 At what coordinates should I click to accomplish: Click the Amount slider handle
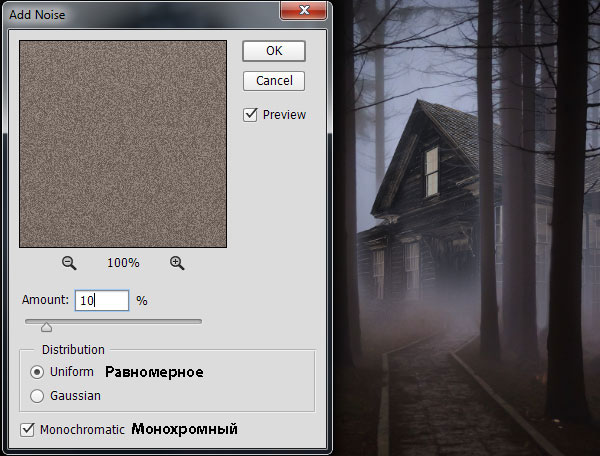[x=47, y=327]
